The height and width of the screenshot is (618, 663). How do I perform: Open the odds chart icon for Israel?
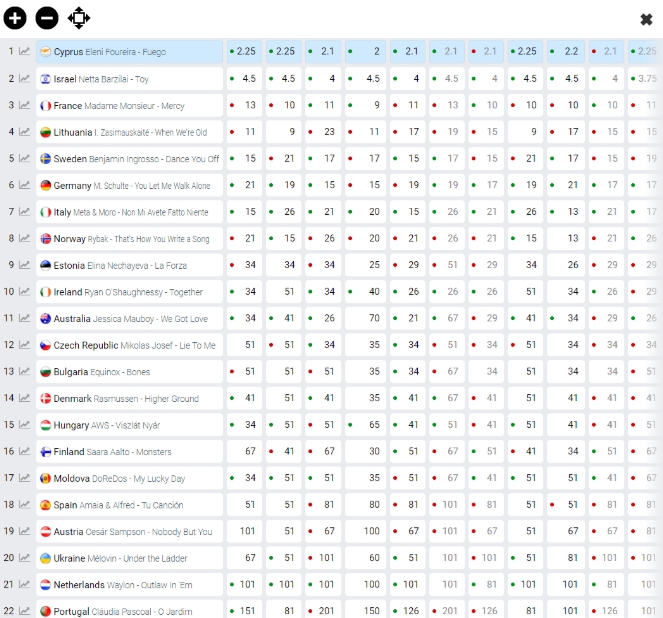point(25,78)
